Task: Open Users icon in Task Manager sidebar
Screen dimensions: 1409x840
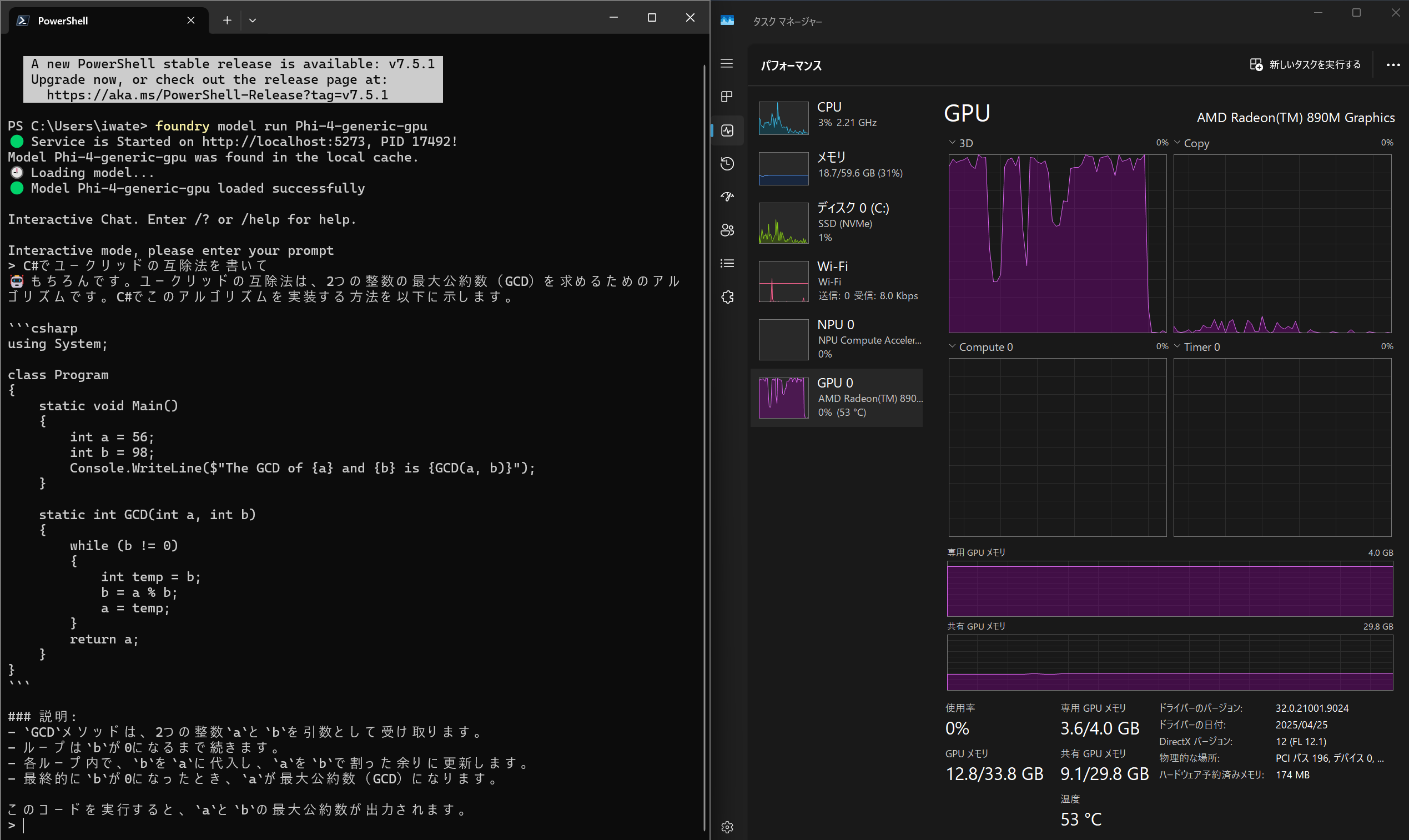Action: [x=727, y=230]
